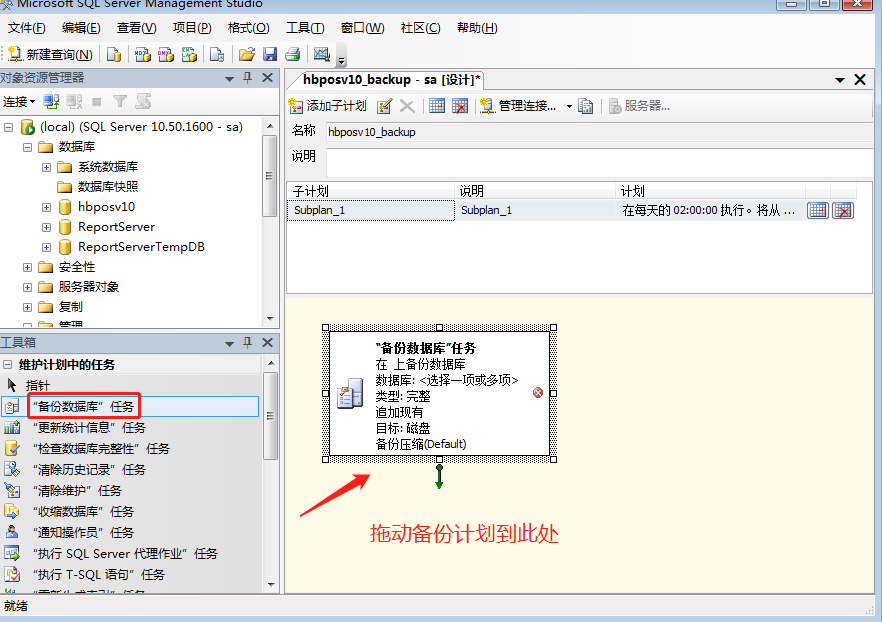
Task: Click the Analysis Services XMLA query icon
Action: [x=189, y=55]
